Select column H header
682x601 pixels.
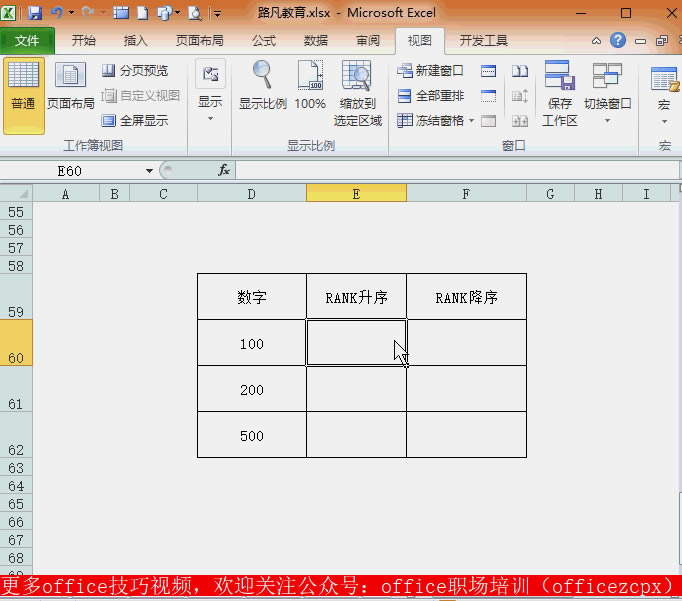click(x=598, y=194)
